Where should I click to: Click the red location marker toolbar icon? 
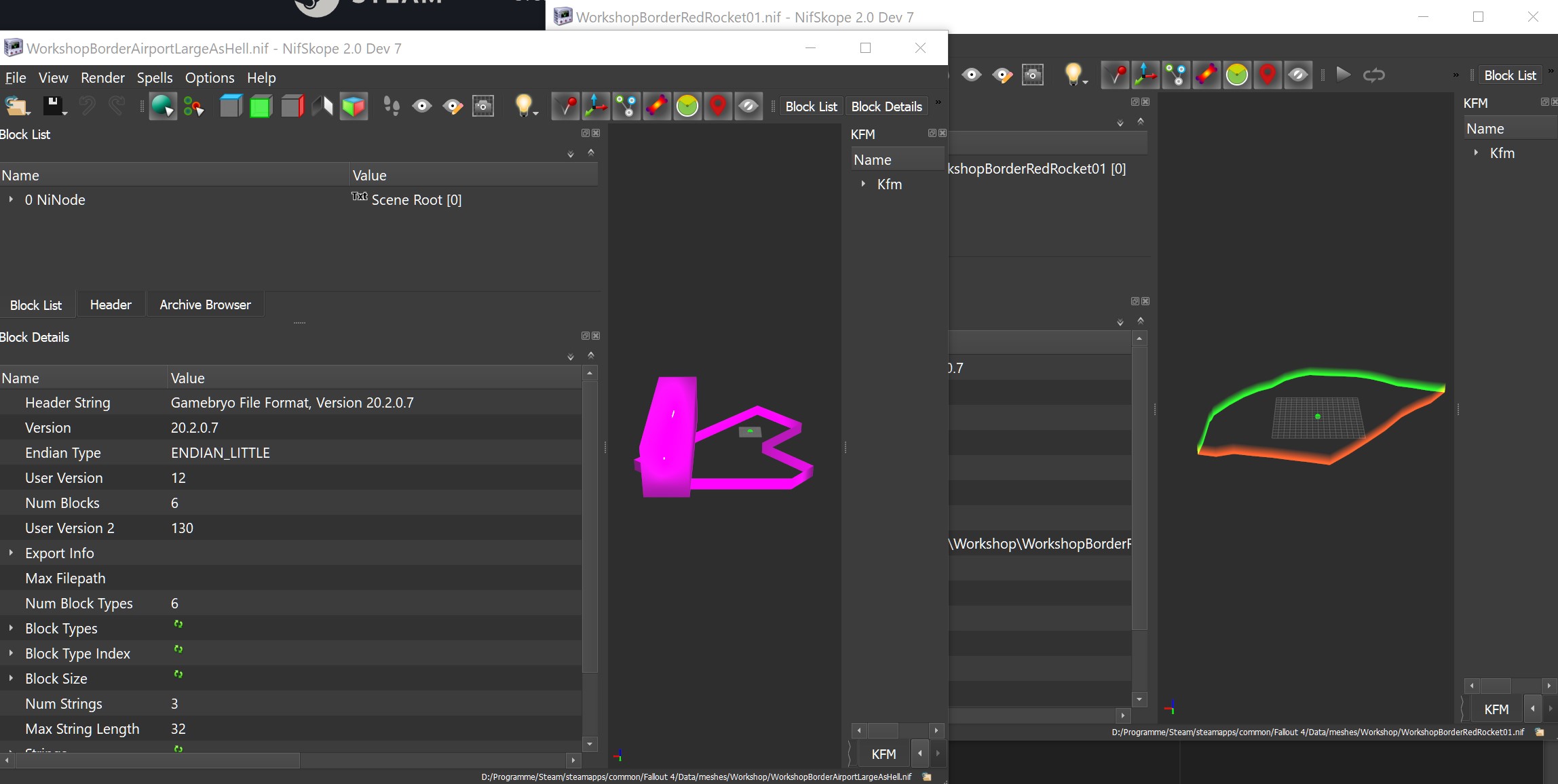(x=717, y=106)
